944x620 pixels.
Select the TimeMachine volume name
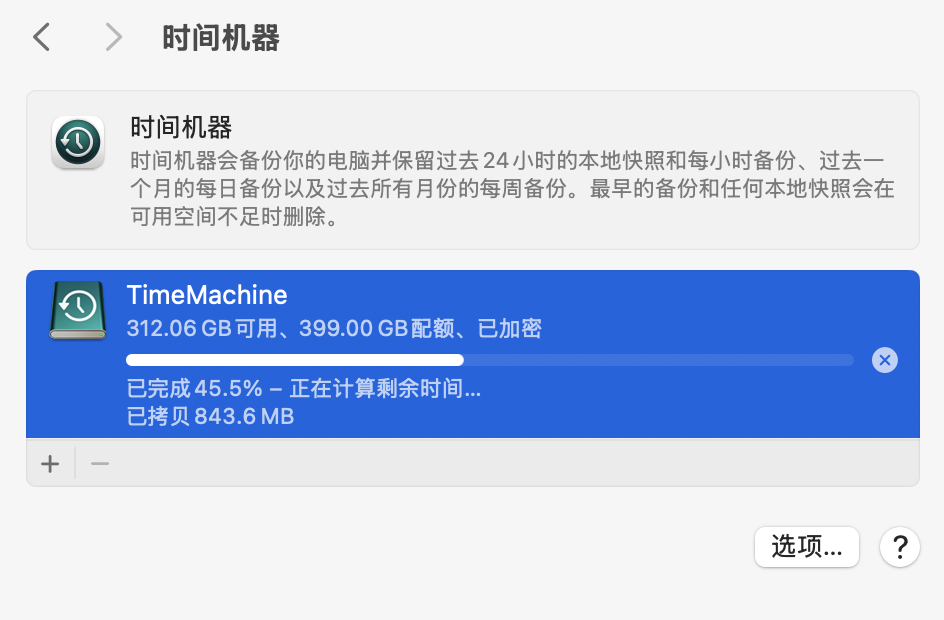[x=206, y=295]
